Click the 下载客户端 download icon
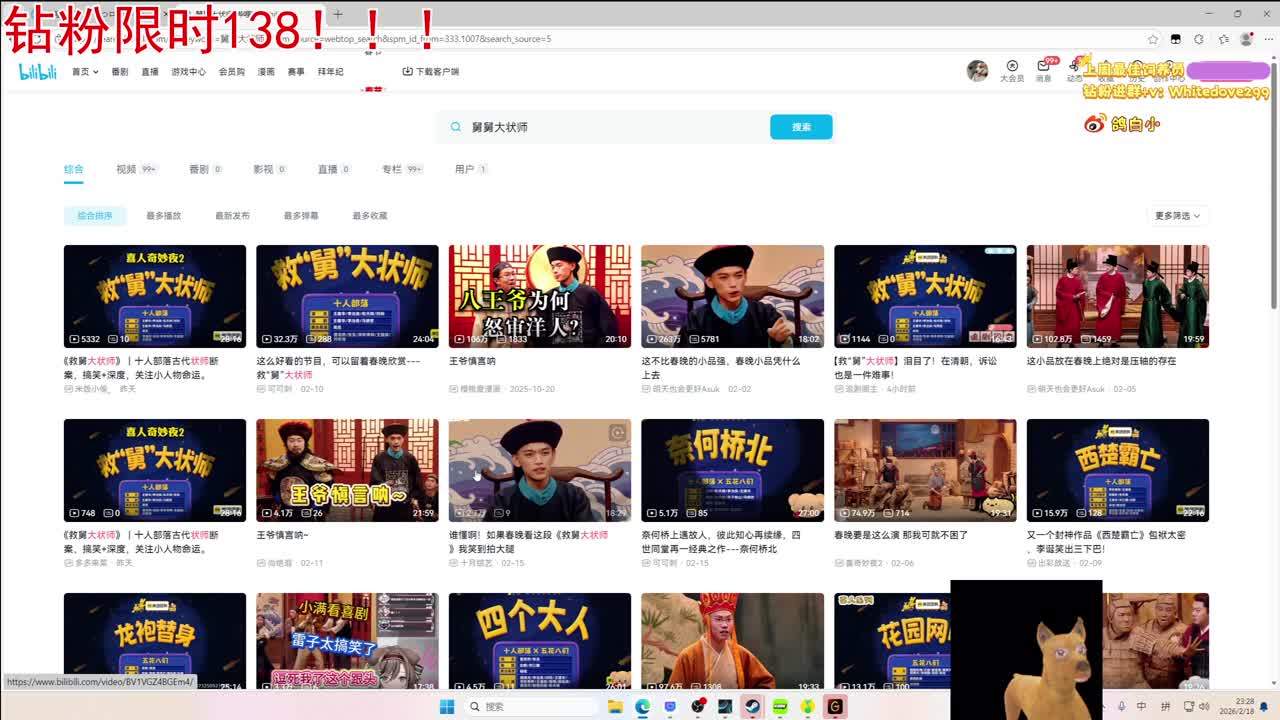The width and height of the screenshot is (1280, 720). click(x=408, y=72)
